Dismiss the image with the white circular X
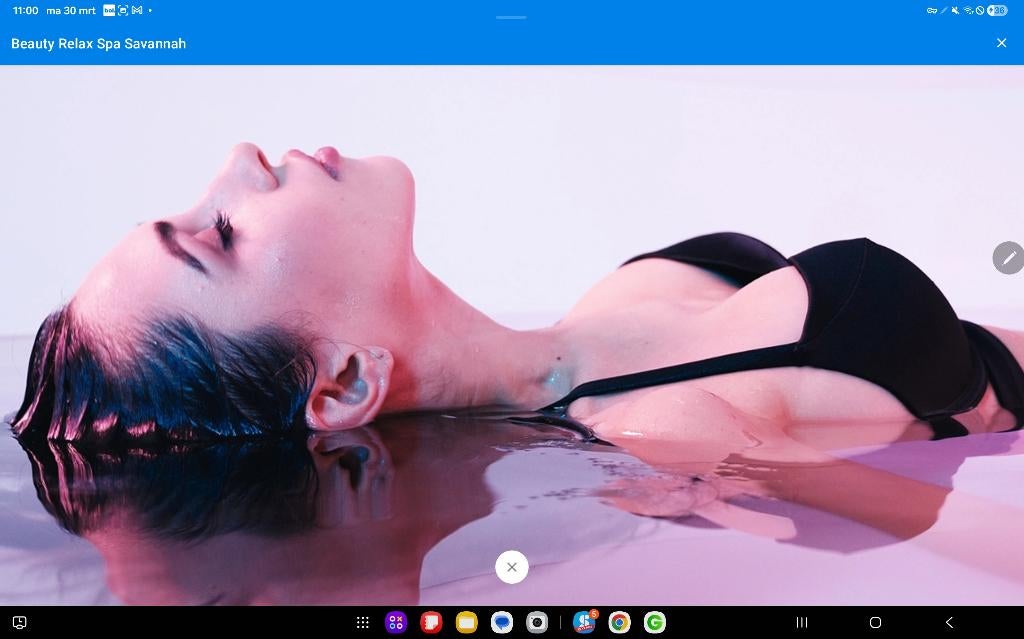This screenshot has height=639, width=1024. click(x=511, y=567)
